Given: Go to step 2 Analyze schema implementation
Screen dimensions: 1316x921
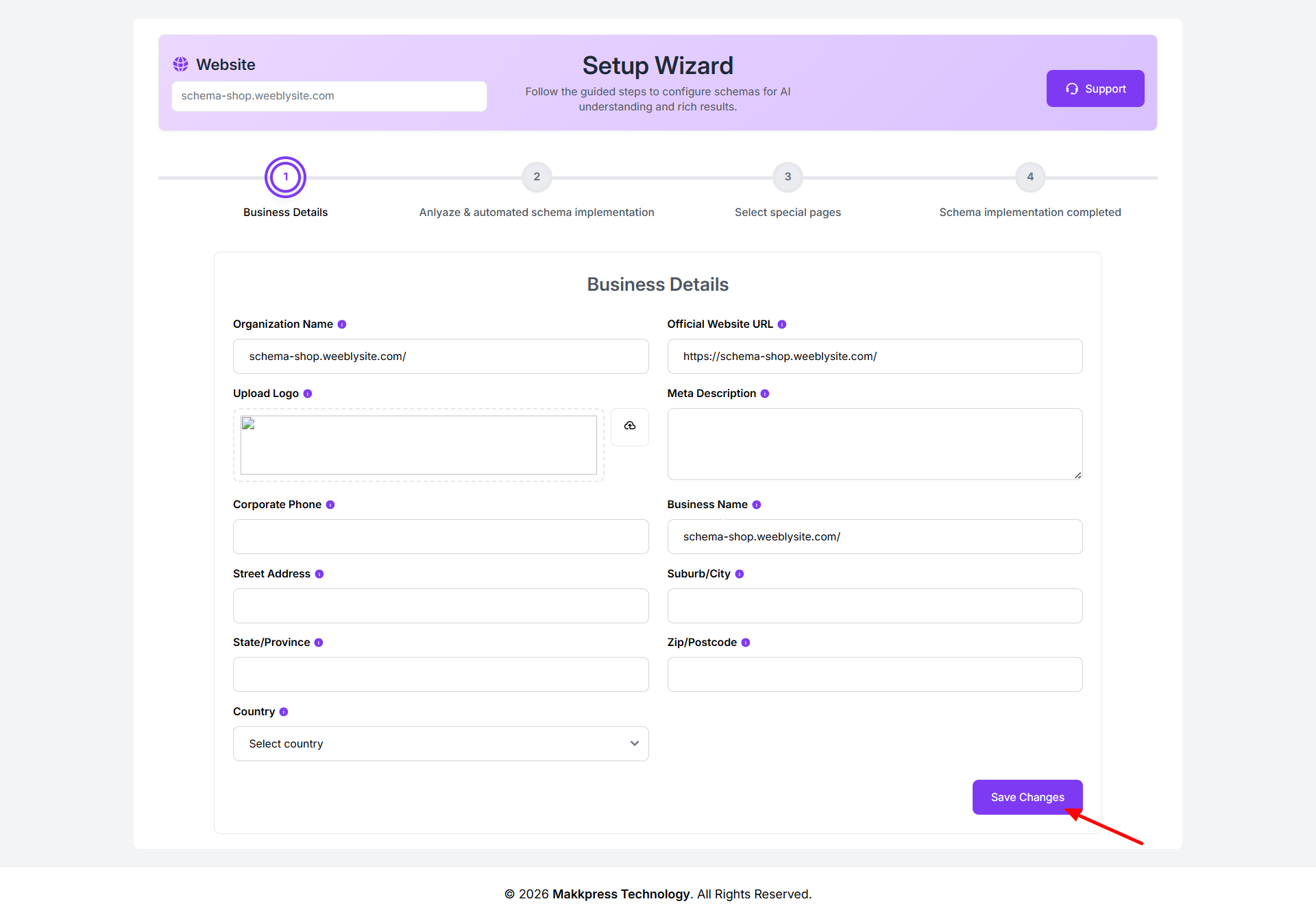Looking at the screenshot, I should pos(537,177).
